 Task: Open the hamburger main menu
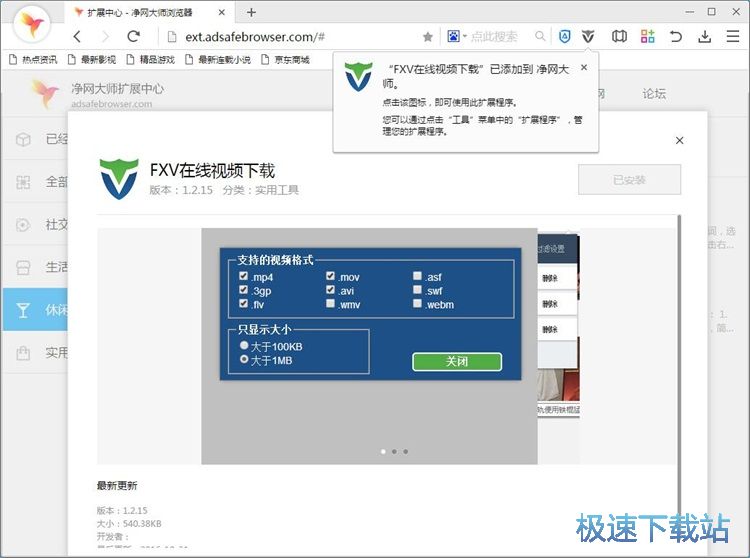(732, 36)
